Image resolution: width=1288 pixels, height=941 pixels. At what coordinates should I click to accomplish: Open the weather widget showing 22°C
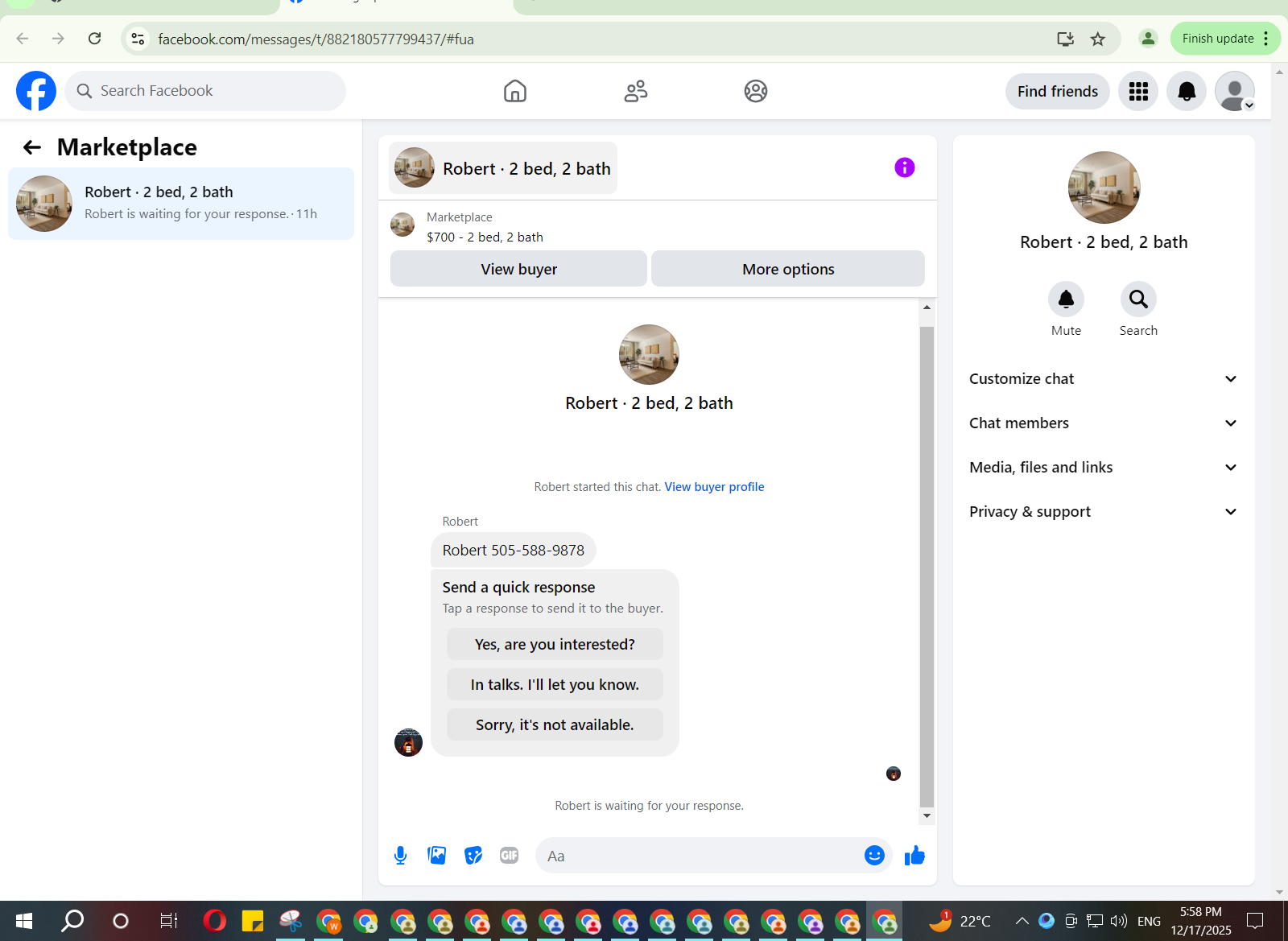[x=960, y=921]
